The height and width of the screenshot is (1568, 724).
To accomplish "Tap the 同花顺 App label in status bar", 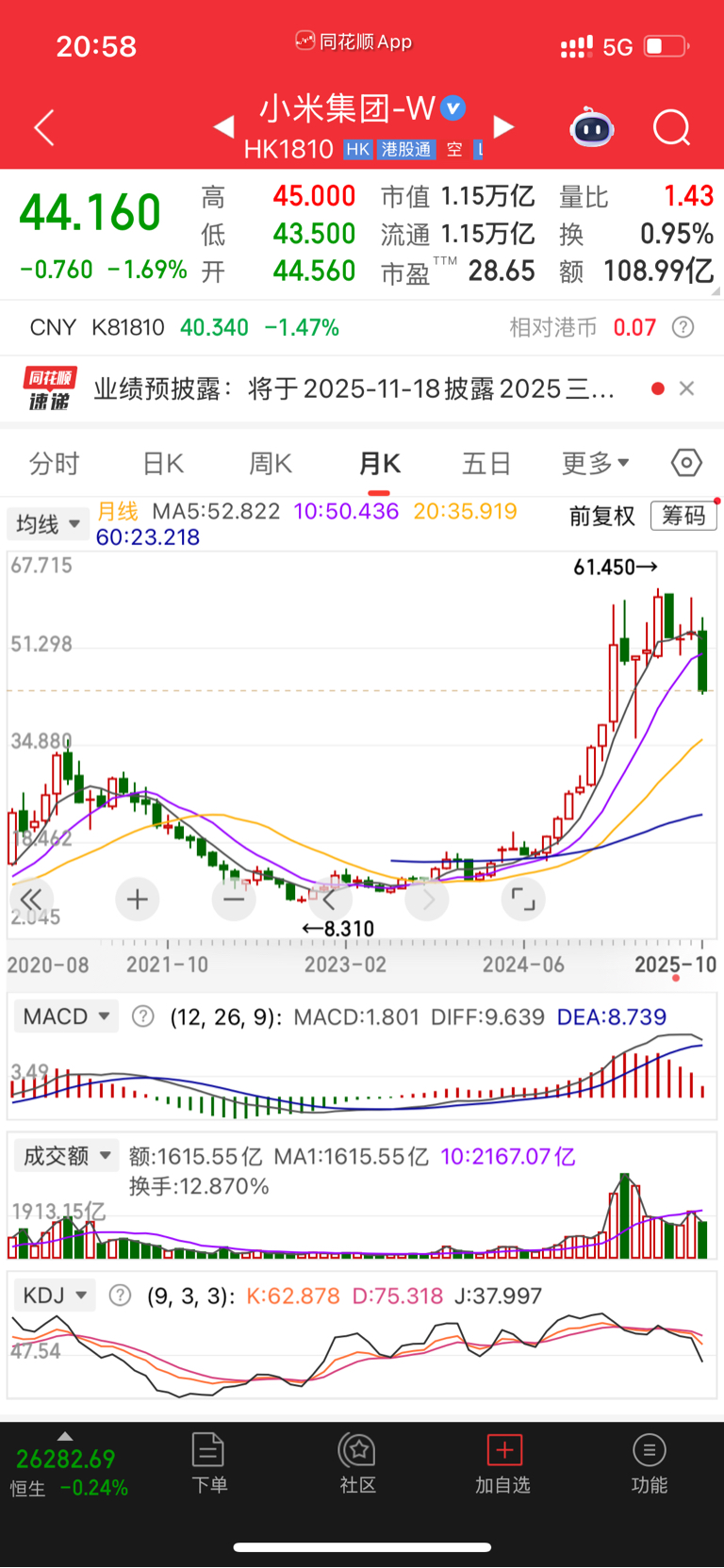I will click(x=354, y=41).
